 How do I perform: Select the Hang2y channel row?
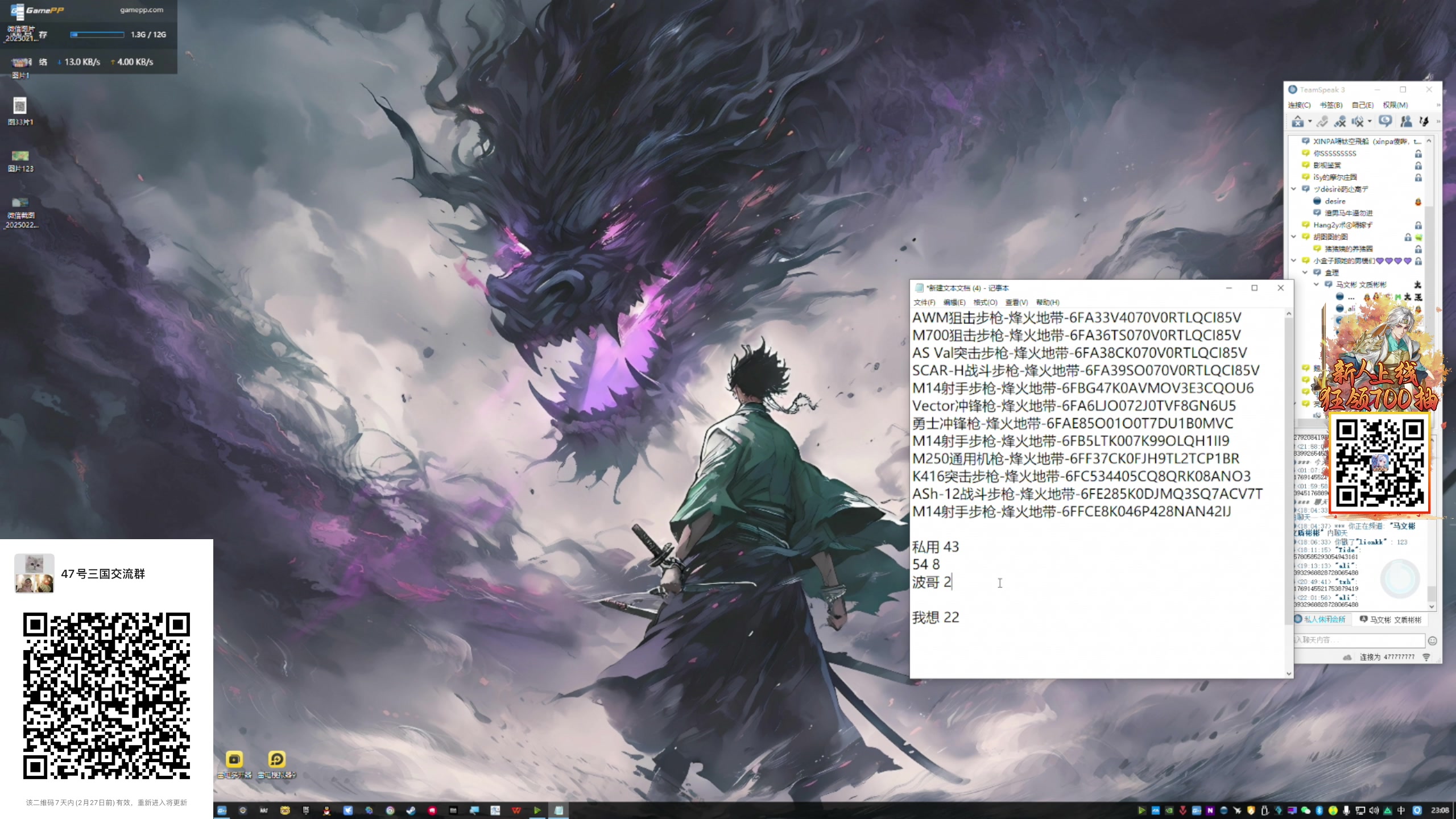tap(1343, 225)
